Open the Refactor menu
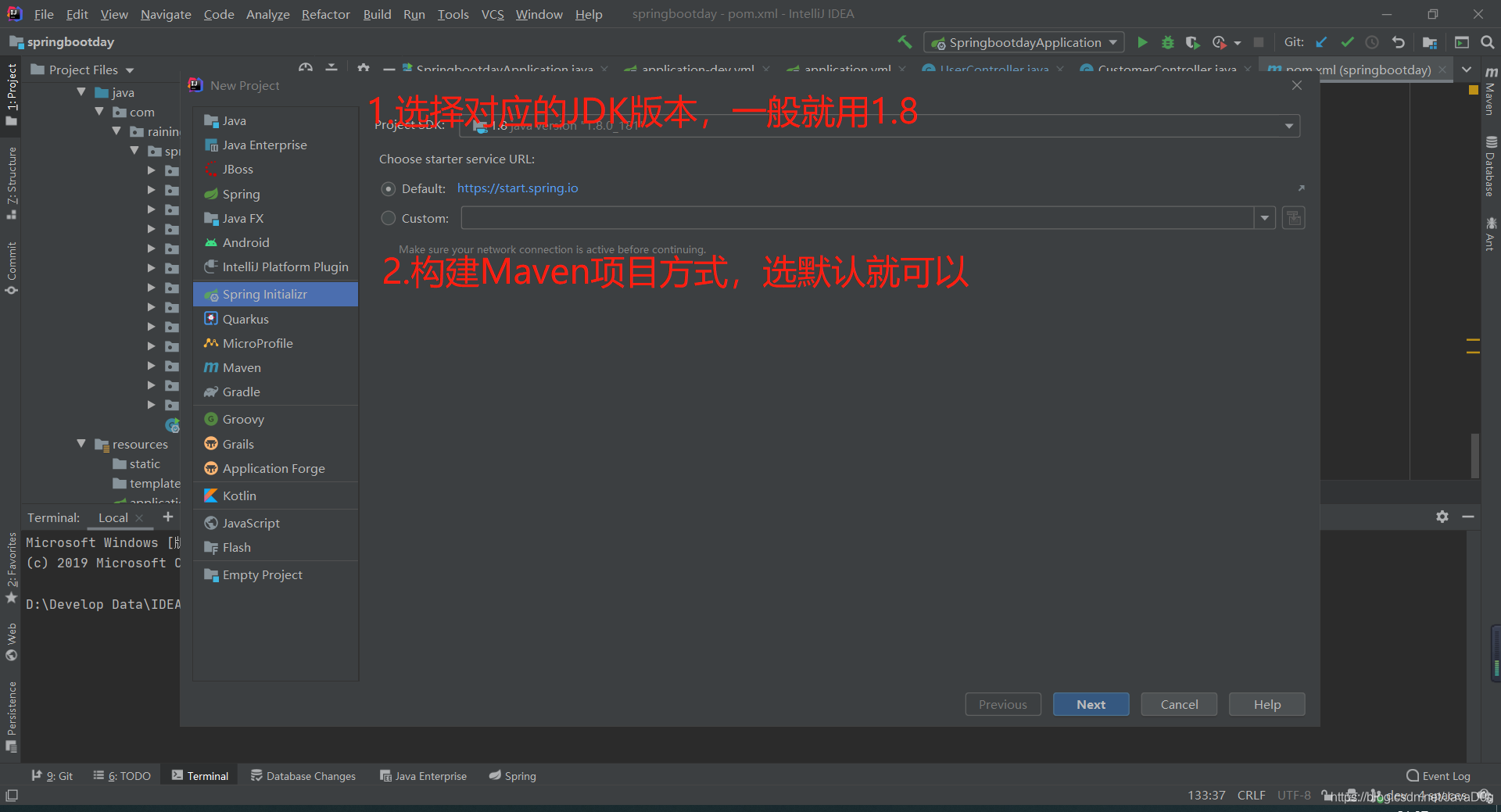The height and width of the screenshot is (812, 1501). 325,14
